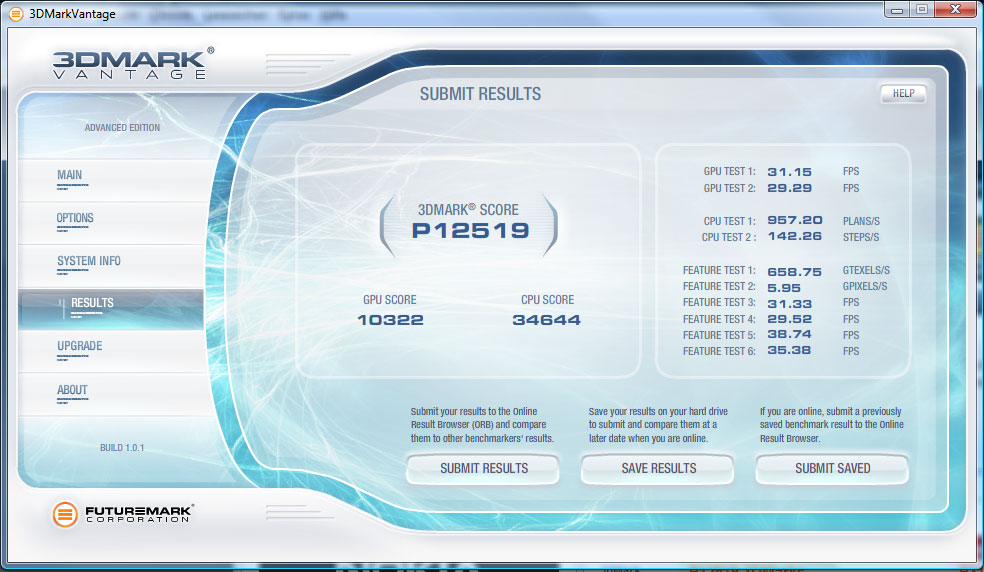984x572 pixels.
Task: Click Feature Test 3 value 31.33
Action: pos(789,303)
